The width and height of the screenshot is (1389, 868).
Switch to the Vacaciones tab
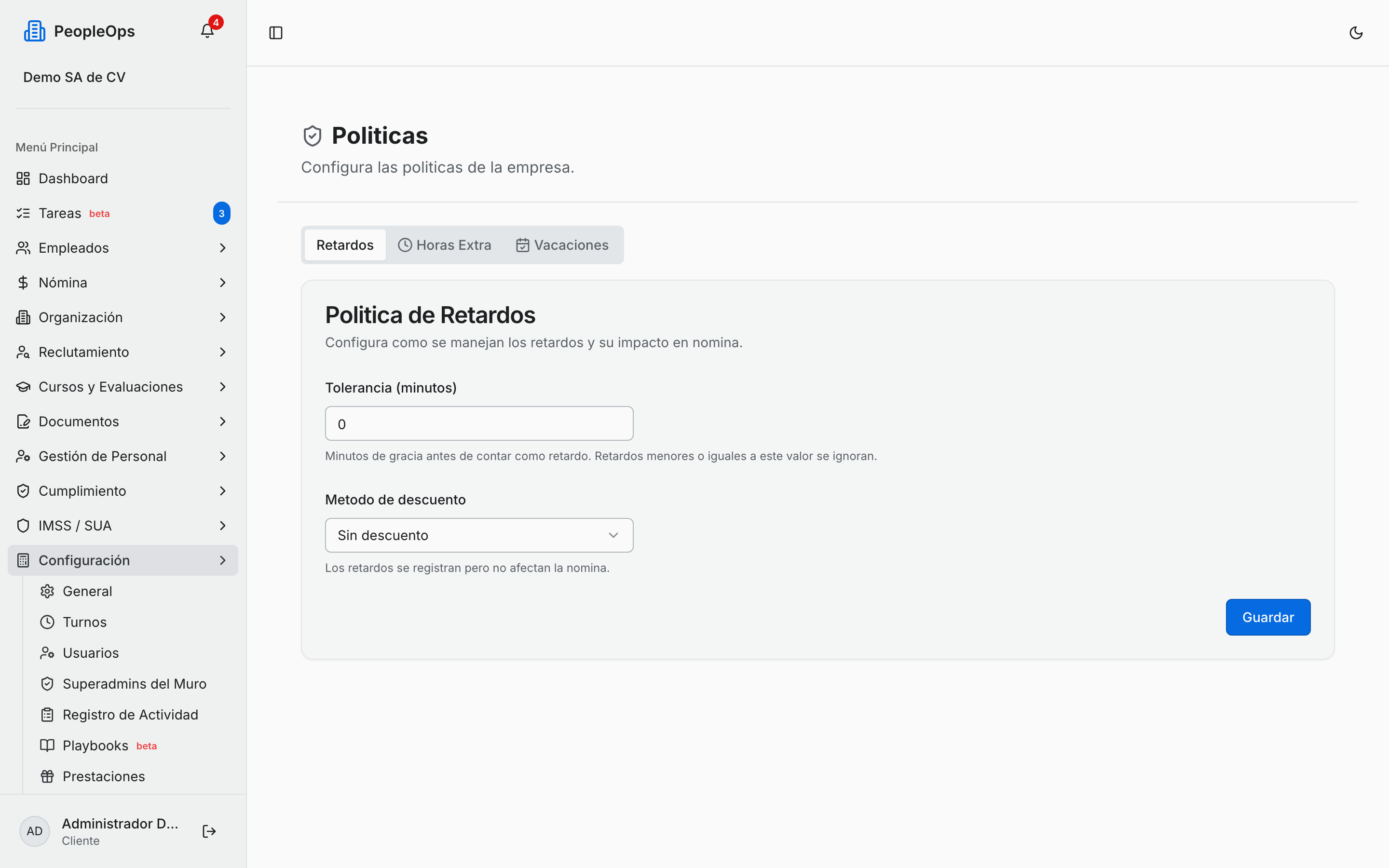(562, 245)
